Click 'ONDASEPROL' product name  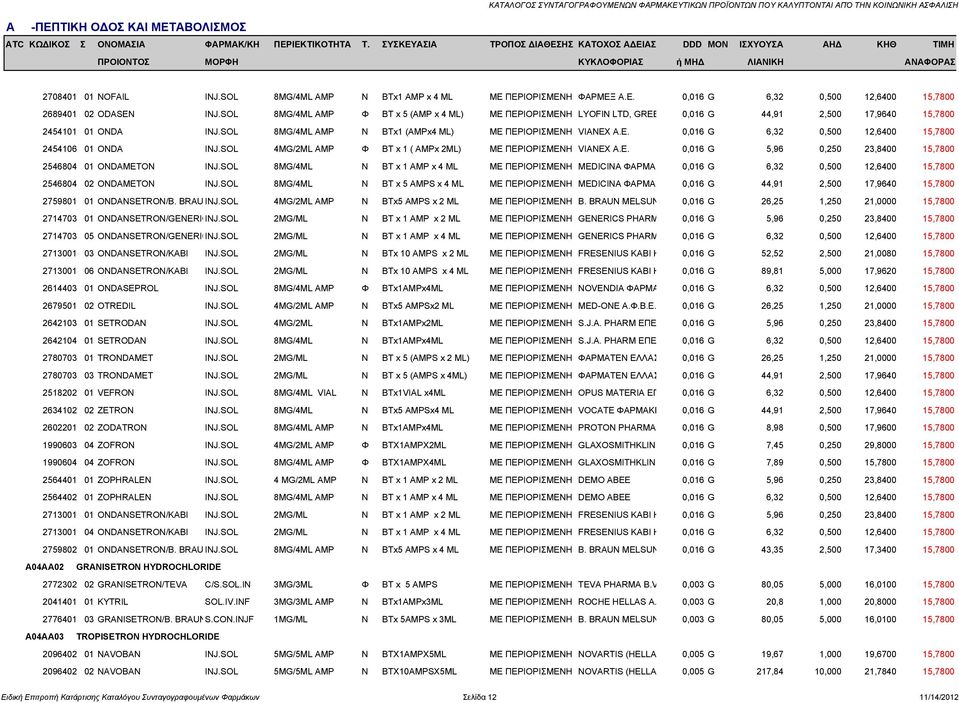[x=127, y=288]
